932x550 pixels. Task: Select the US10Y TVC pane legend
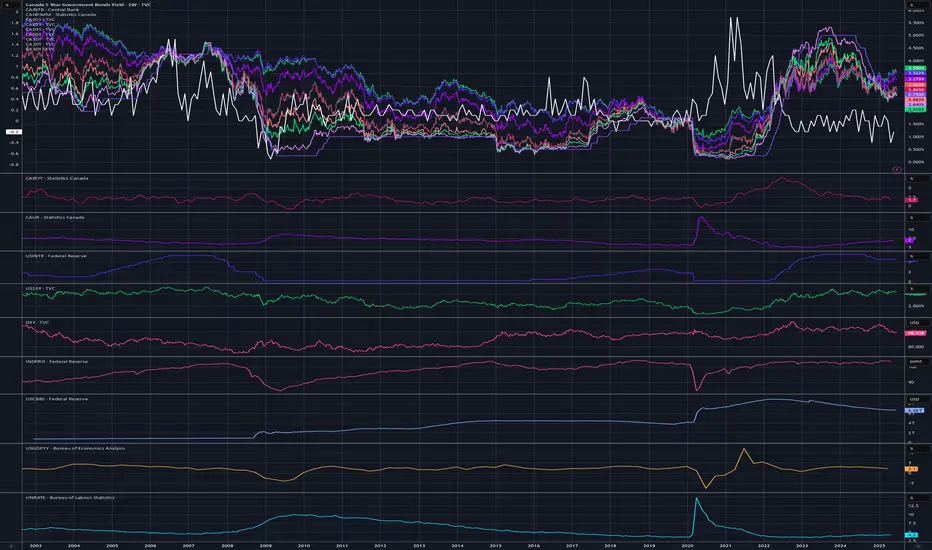(40, 289)
